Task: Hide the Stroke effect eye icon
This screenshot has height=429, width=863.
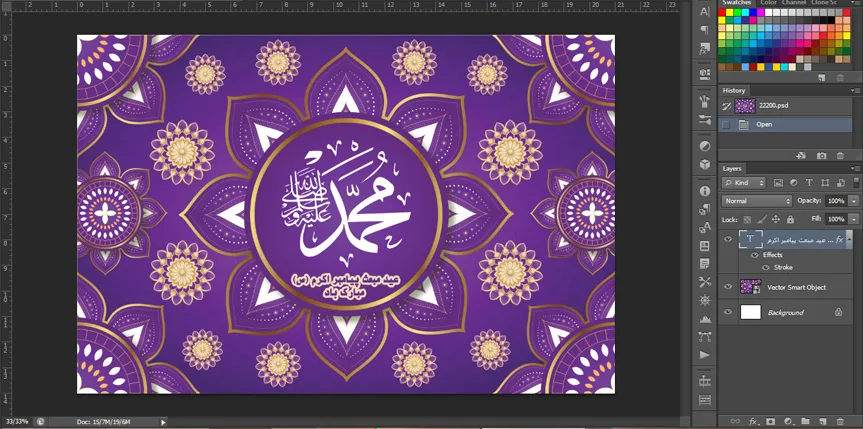Action: [766, 267]
